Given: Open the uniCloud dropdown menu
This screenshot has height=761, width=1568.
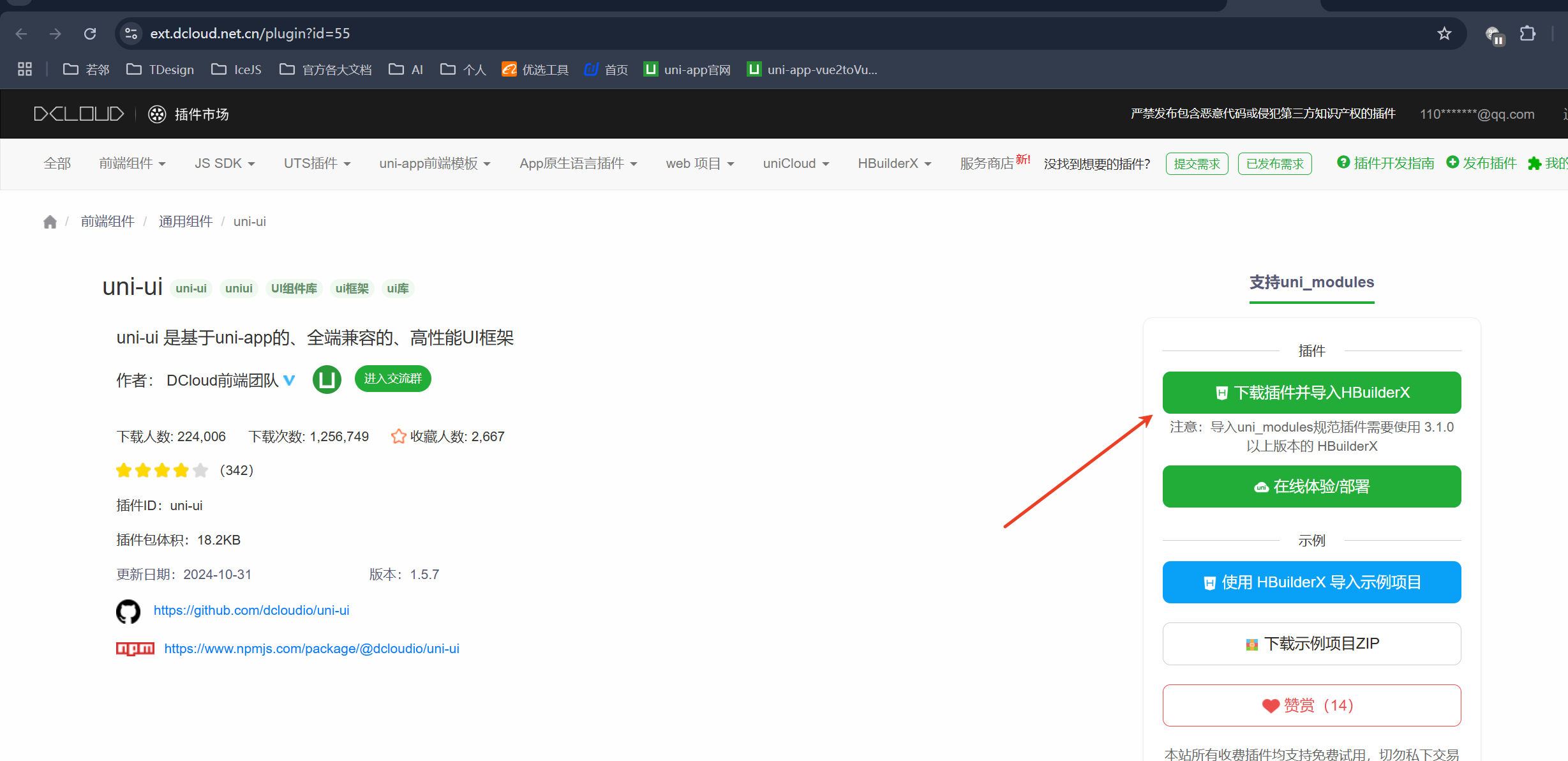Looking at the screenshot, I should point(796,163).
